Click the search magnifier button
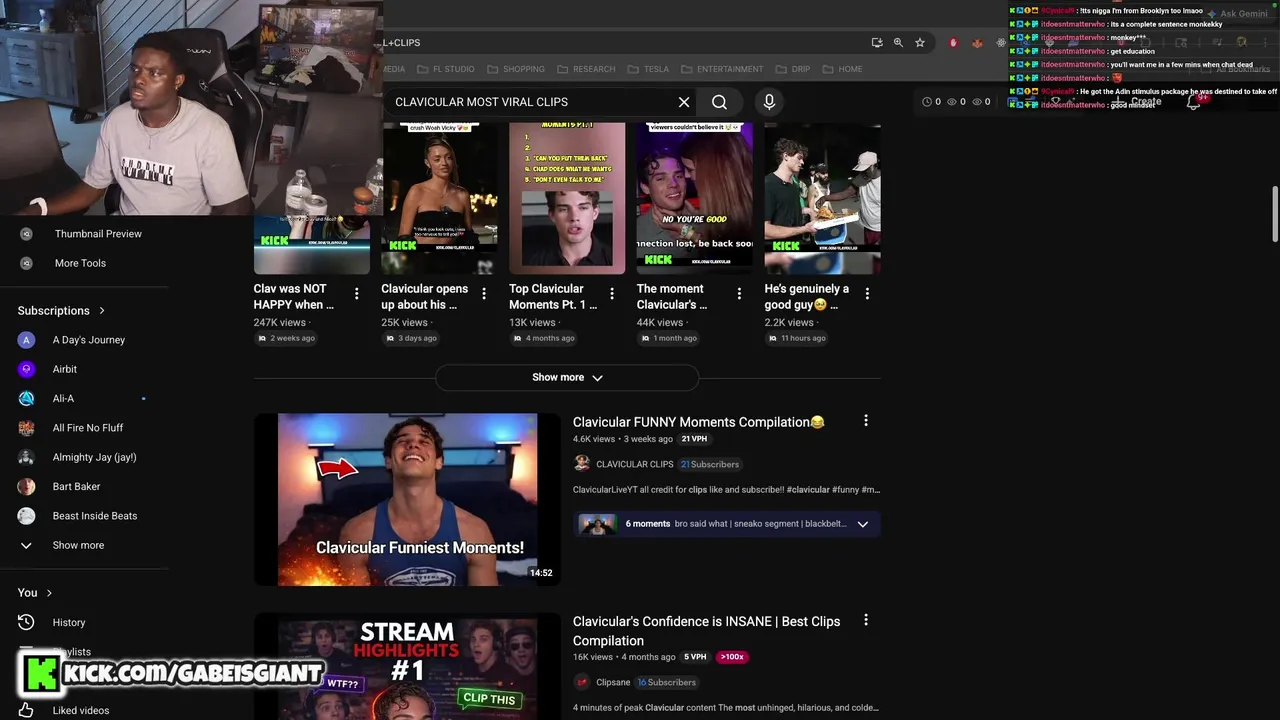This screenshot has width=1280, height=720. coord(719,102)
